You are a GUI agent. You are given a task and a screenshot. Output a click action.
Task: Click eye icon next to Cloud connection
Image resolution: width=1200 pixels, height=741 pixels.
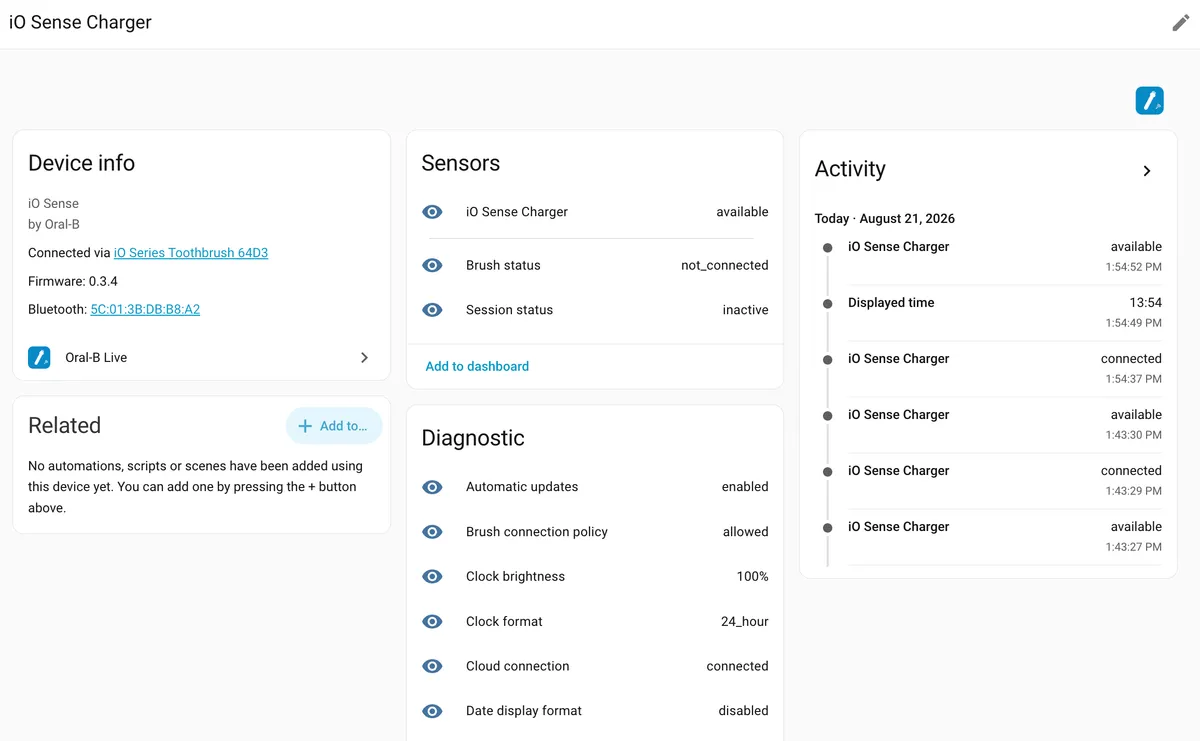point(432,666)
